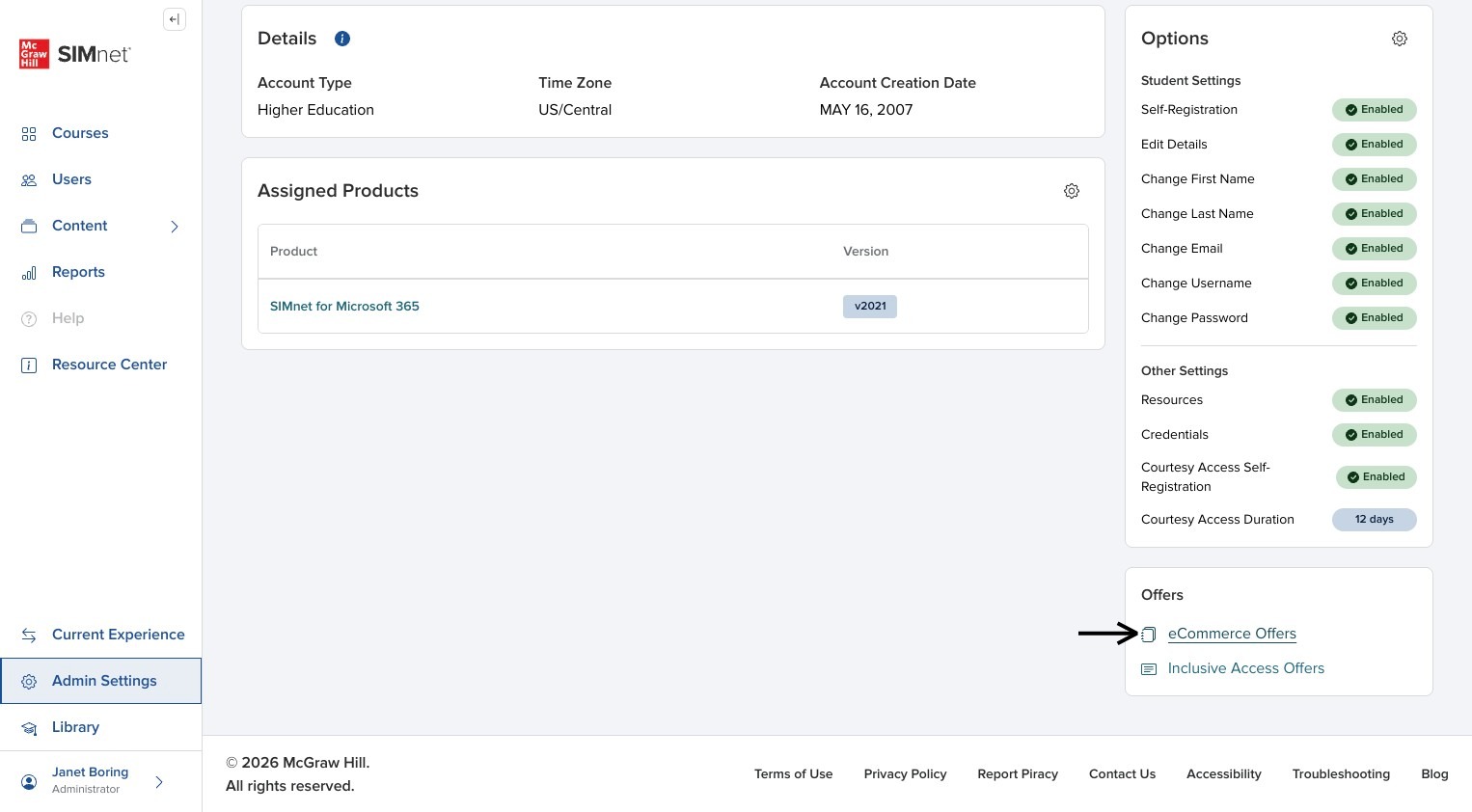The image size is (1472, 812).
Task: Click the Version column header
Action: 865,252
